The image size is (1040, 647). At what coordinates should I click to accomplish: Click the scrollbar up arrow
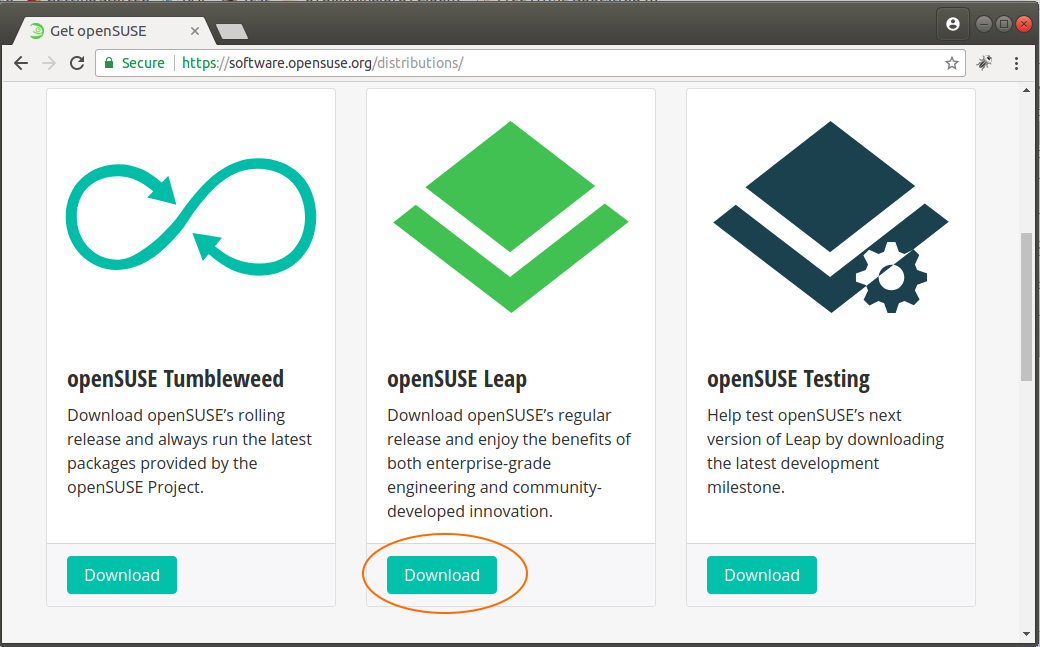click(x=1027, y=90)
